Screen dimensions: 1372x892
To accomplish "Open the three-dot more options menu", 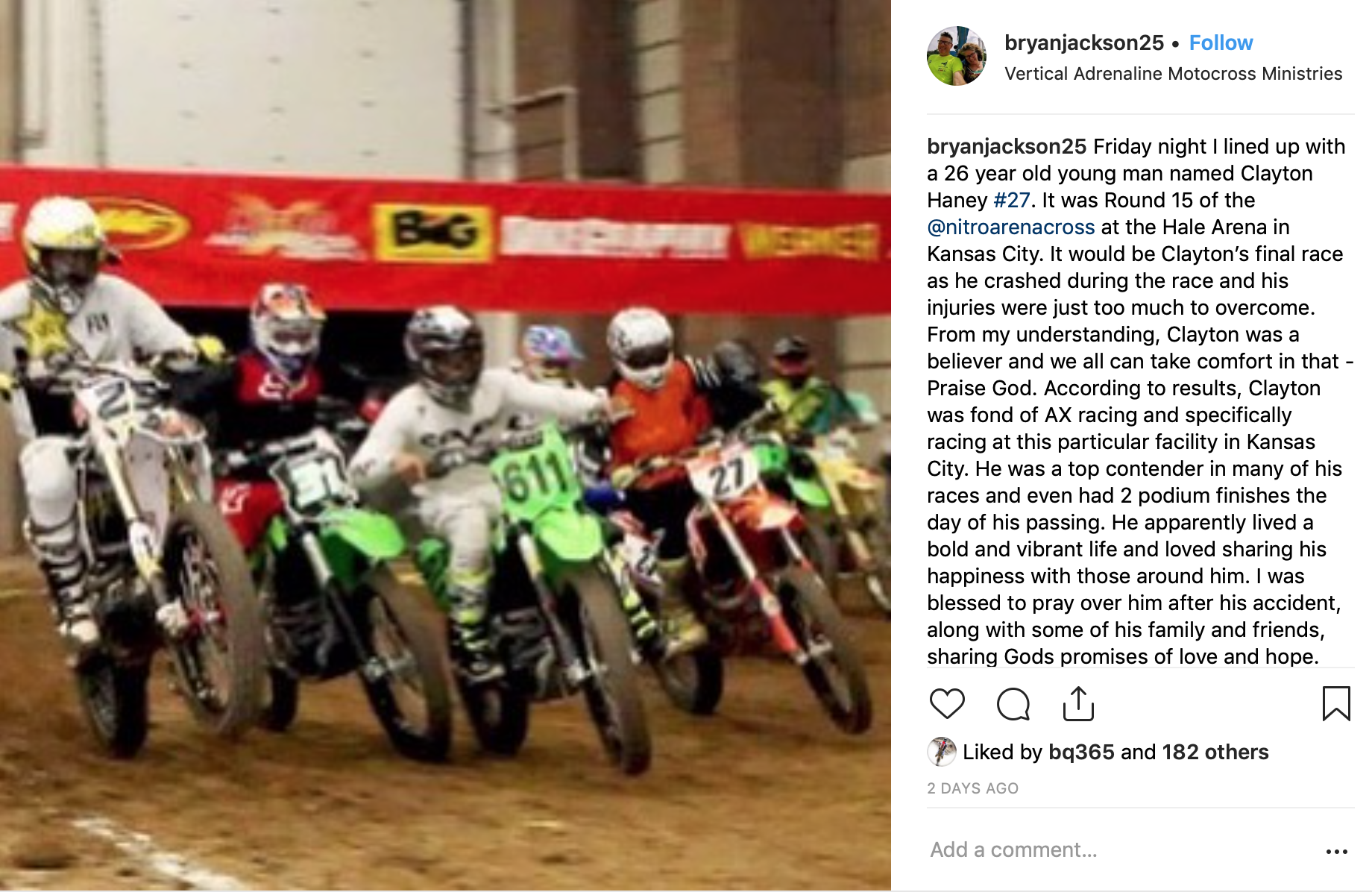I will point(1336,851).
